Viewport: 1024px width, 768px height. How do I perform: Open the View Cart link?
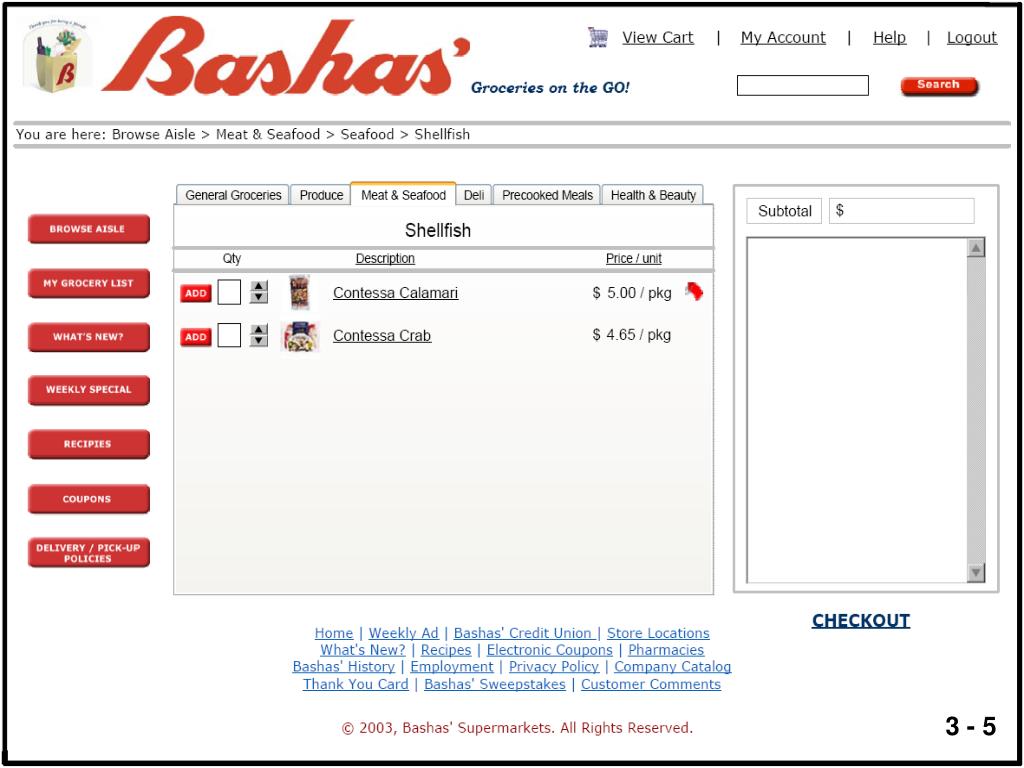[658, 38]
